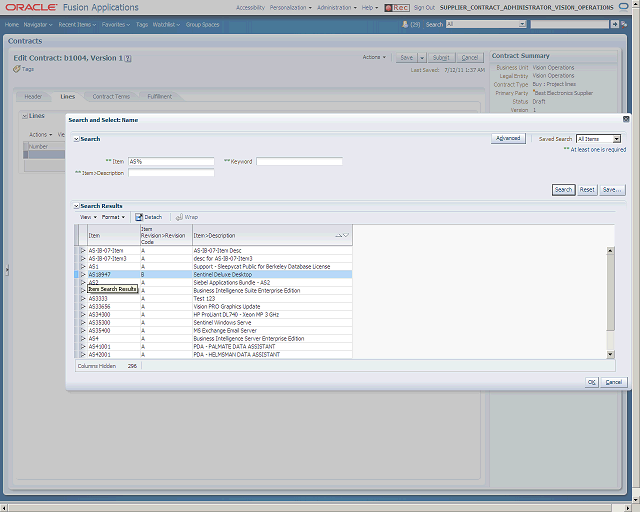Click the Detach icon in results toolbar

pyautogui.click(x=139, y=217)
